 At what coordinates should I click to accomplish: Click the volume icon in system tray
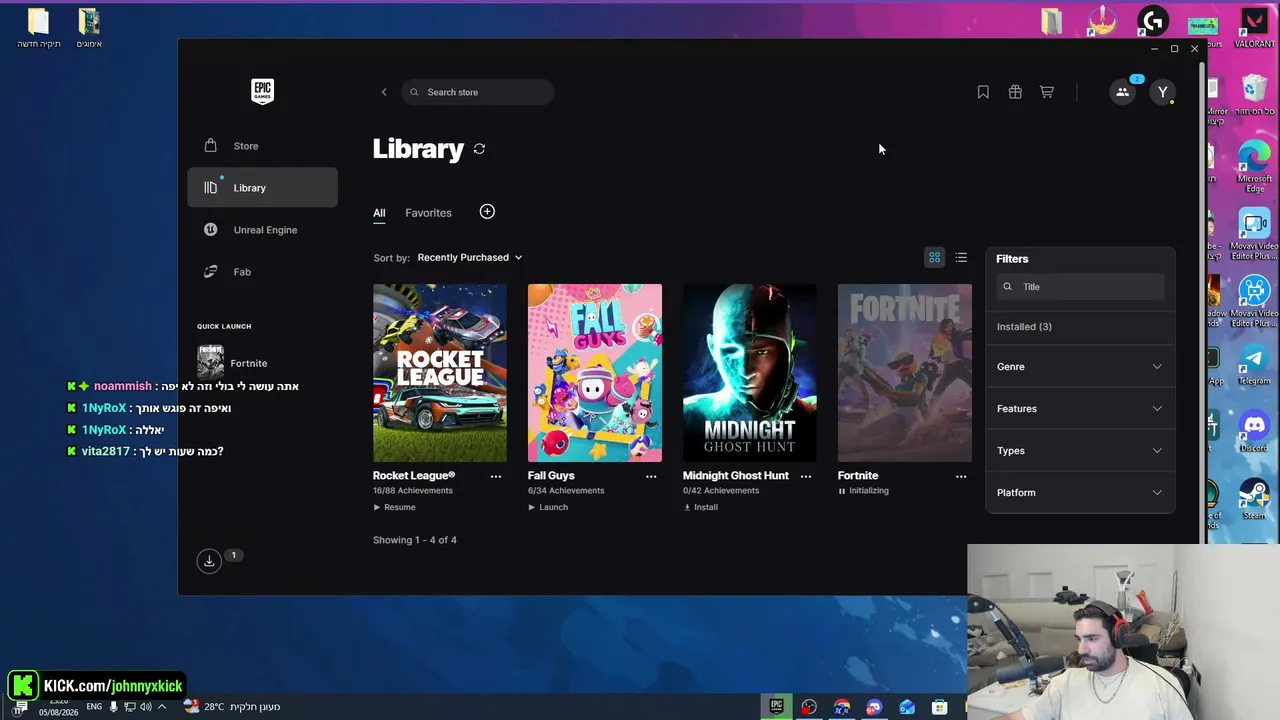[146, 707]
